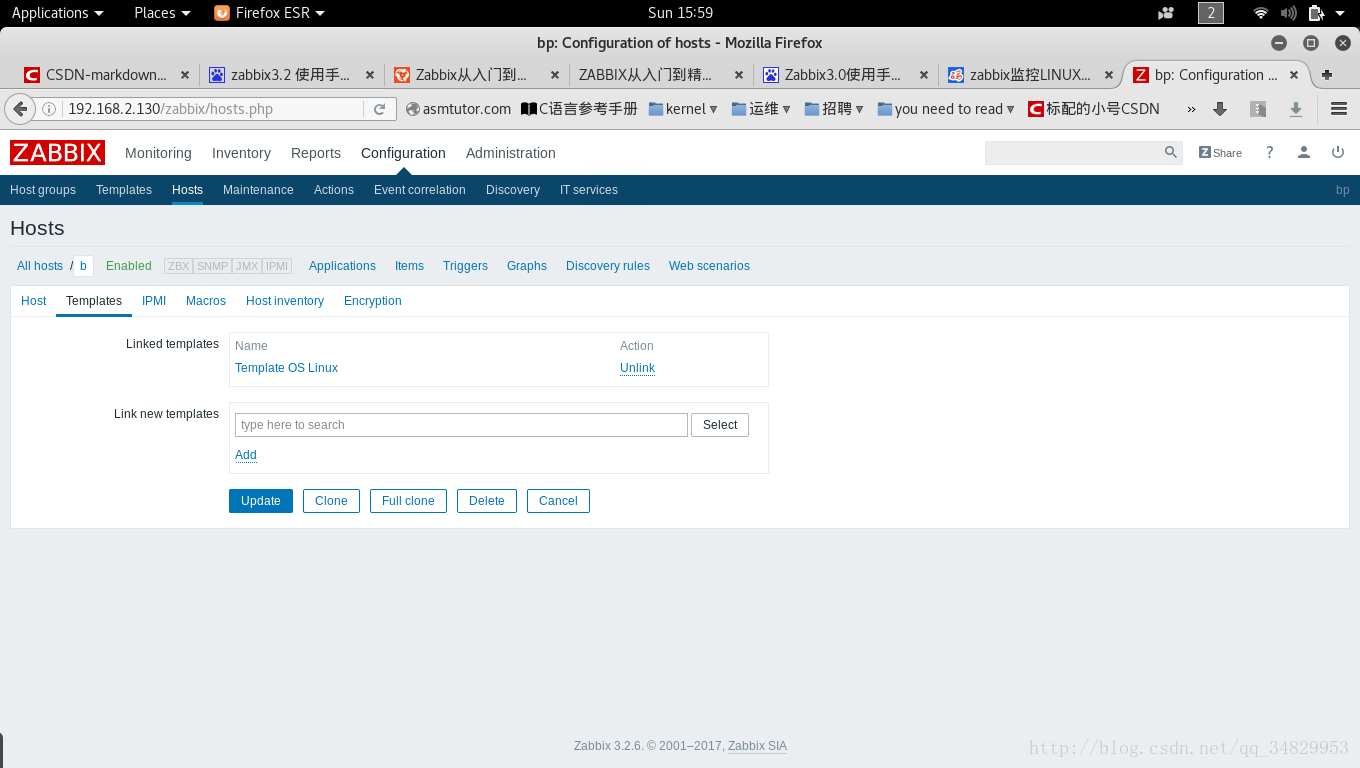
Task: Close the CSDN-markdown tab
Action: 185,75
